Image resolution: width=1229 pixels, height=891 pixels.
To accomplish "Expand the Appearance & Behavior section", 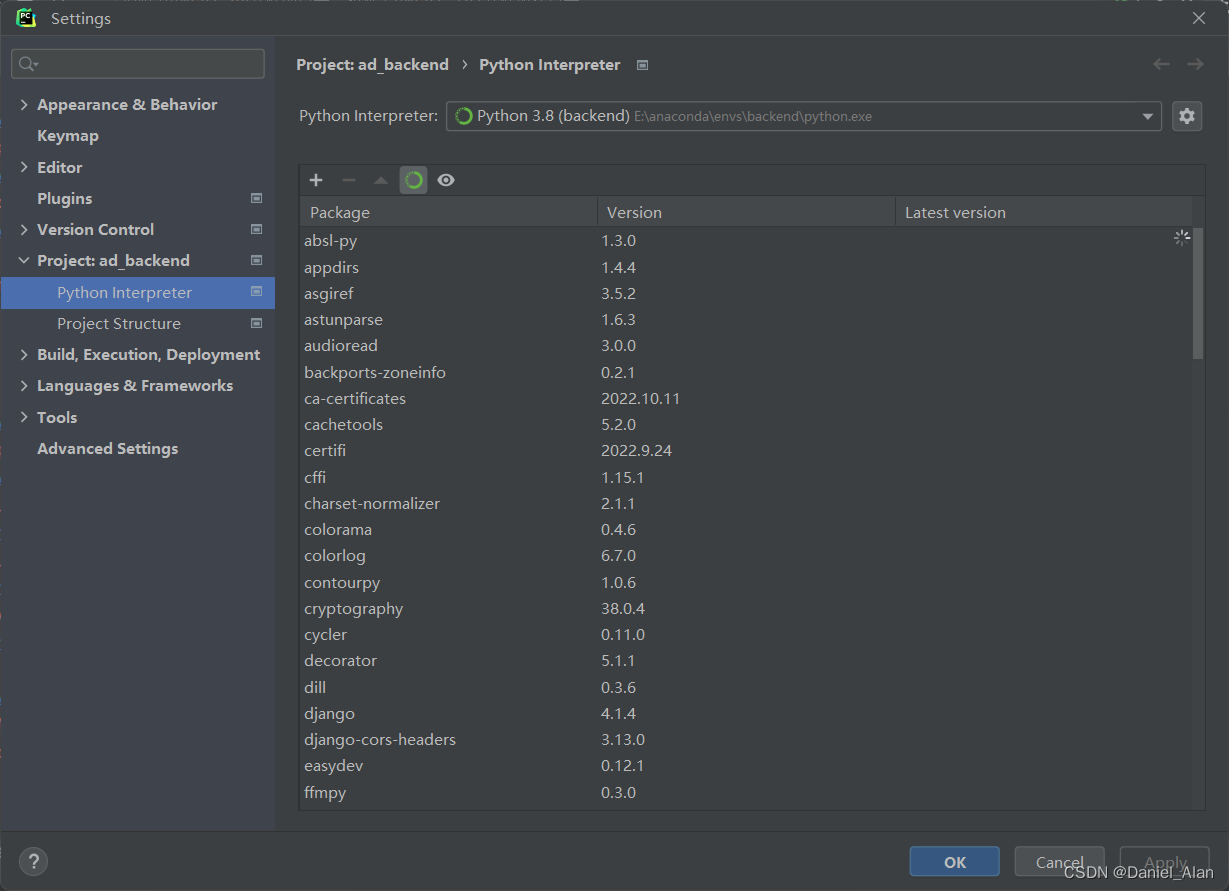I will 24,104.
